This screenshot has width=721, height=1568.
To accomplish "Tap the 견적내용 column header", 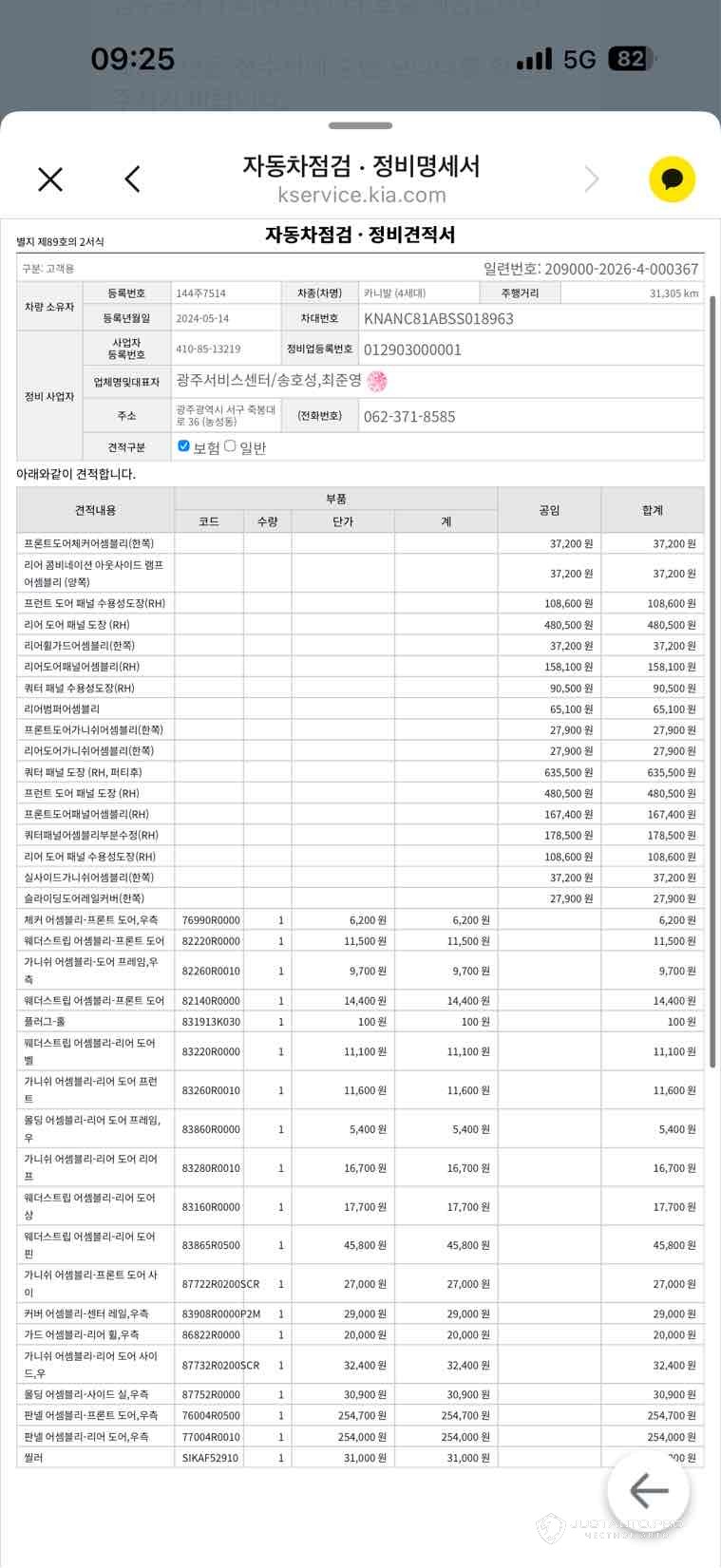I will tap(95, 510).
